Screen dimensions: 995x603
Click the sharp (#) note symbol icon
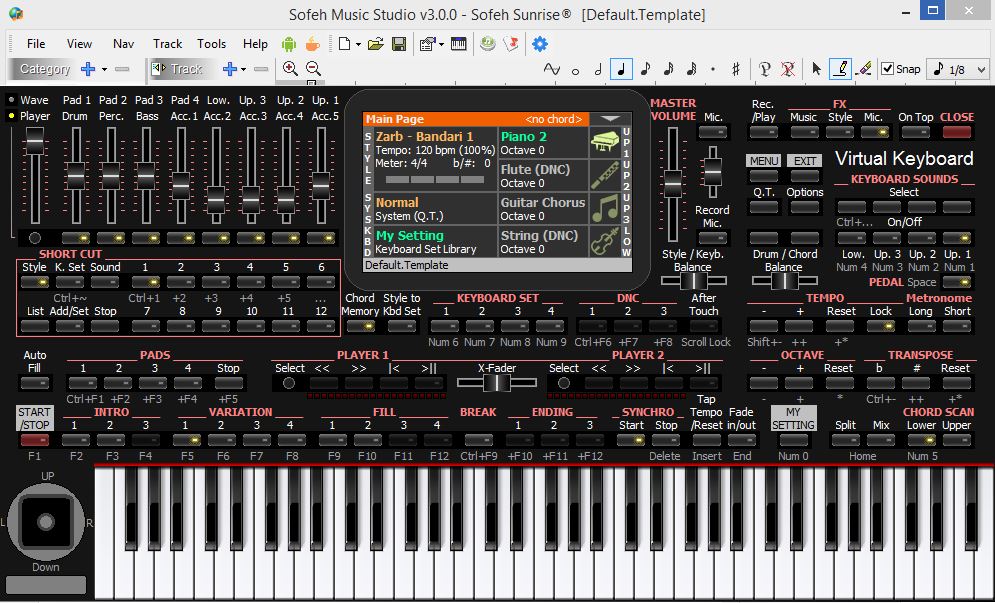pos(734,68)
